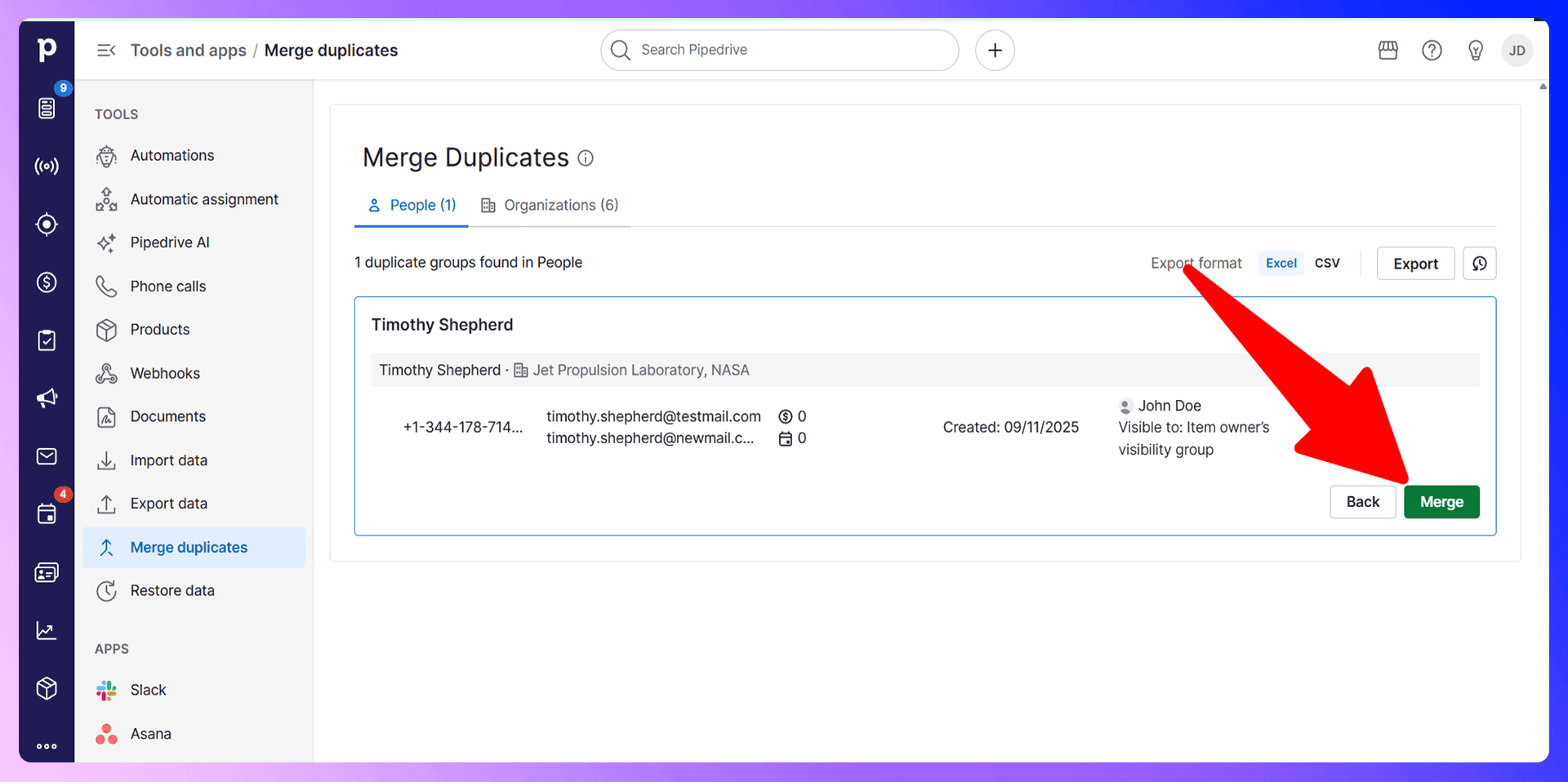The width and height of the screenshot is (1568, 782).
Task: Click the activities count calendar icon in record
Action: tap(786, 438)
